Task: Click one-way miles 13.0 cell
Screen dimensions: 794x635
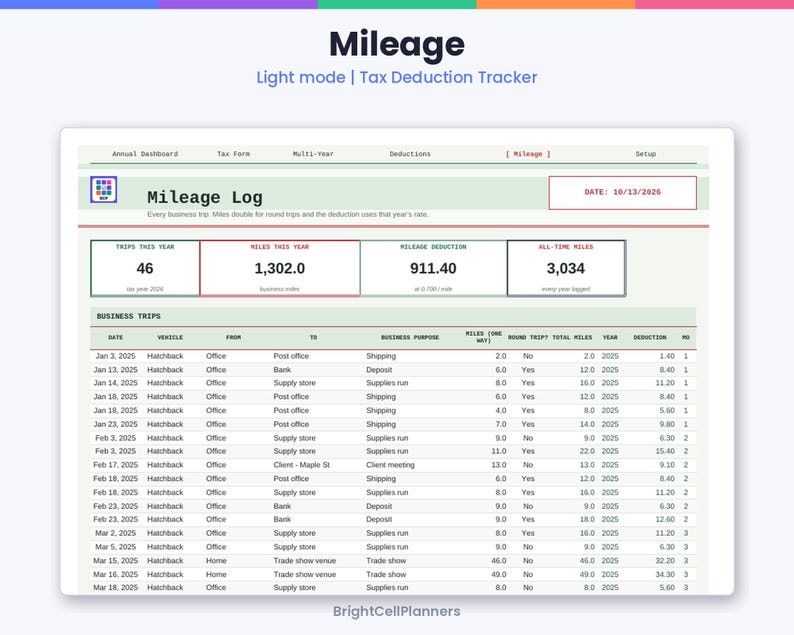Action: pyautogui.click(x=499, y=465)
